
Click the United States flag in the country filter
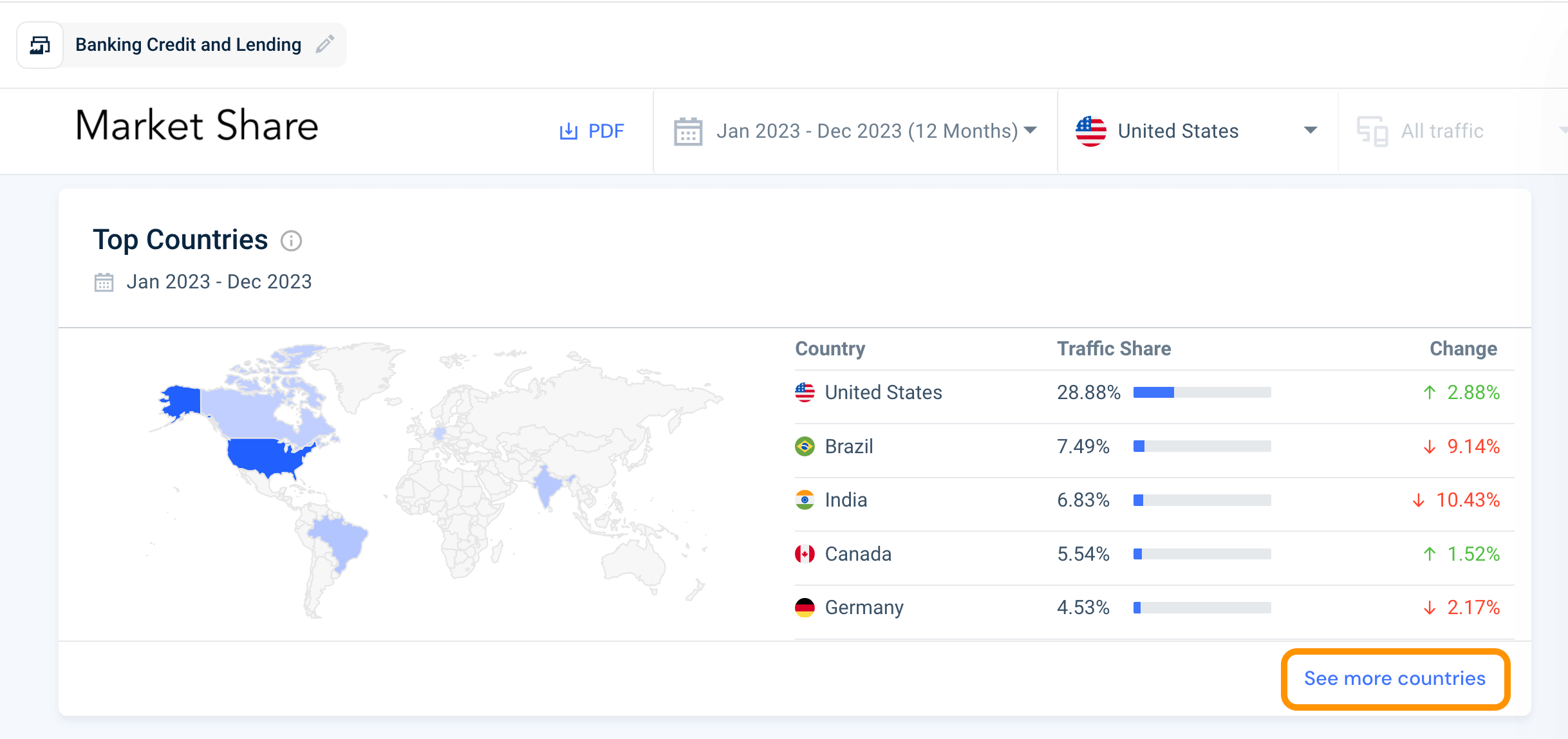1091,130
